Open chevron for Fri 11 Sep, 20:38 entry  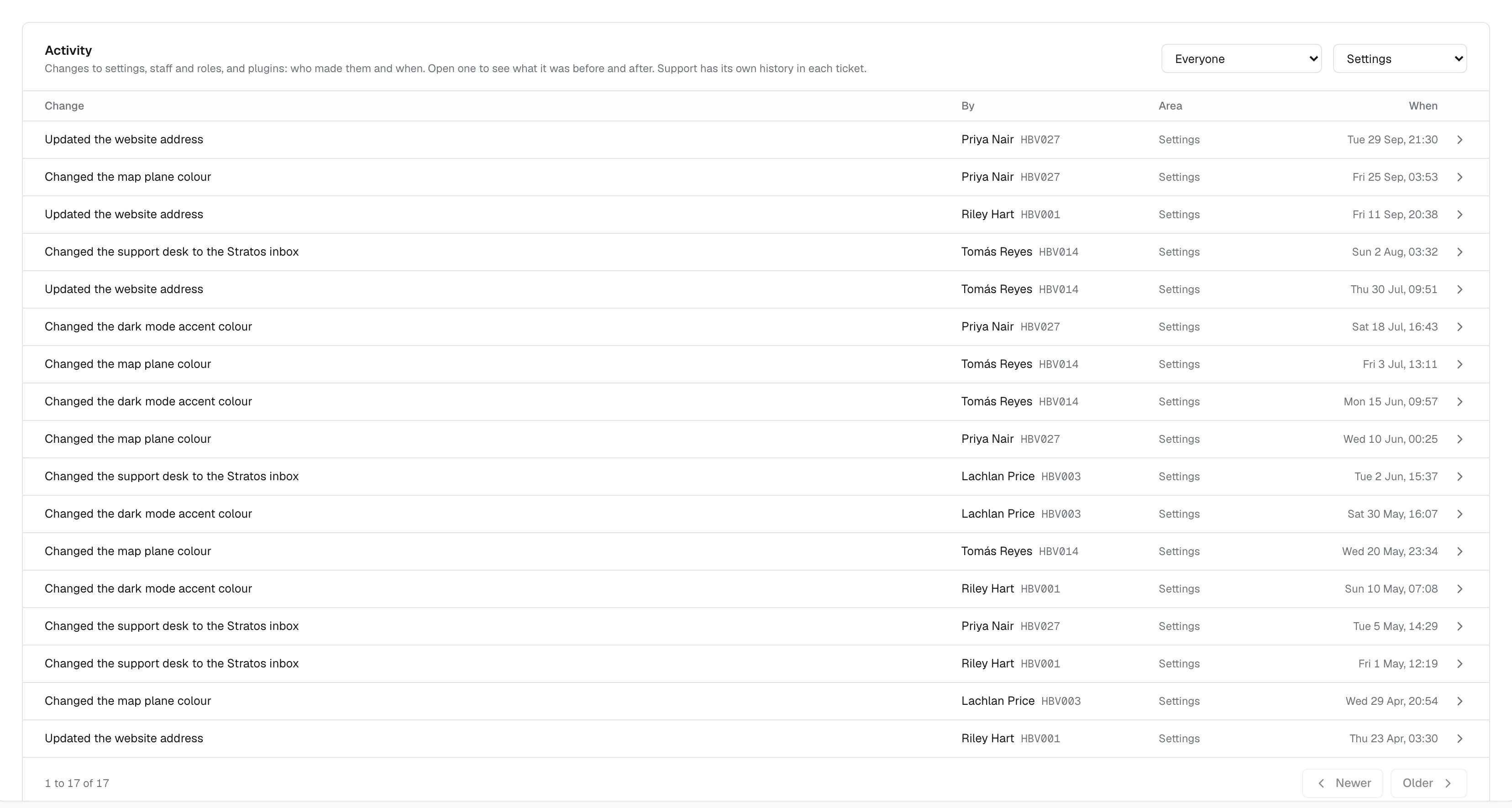(1460, 215)
